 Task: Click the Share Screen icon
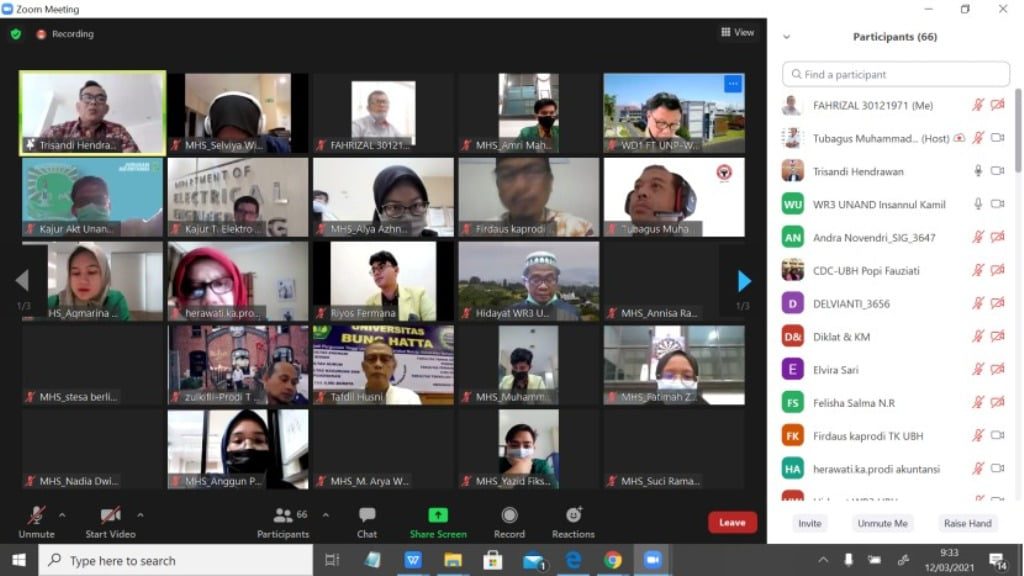[438, 515]
